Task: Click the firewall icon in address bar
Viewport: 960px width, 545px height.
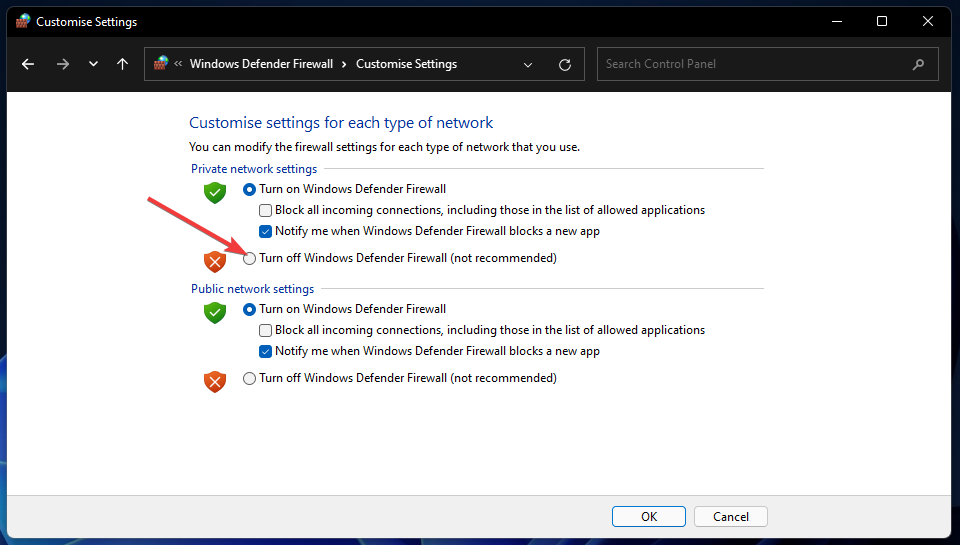Action: [x=161, y=64]
